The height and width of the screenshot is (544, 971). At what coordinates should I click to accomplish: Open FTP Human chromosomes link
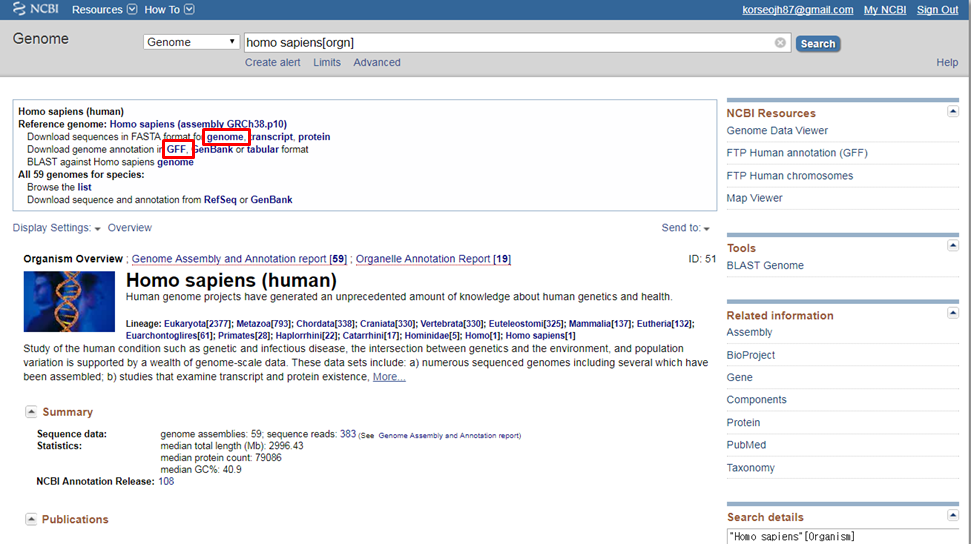click(x=790, y=176)
